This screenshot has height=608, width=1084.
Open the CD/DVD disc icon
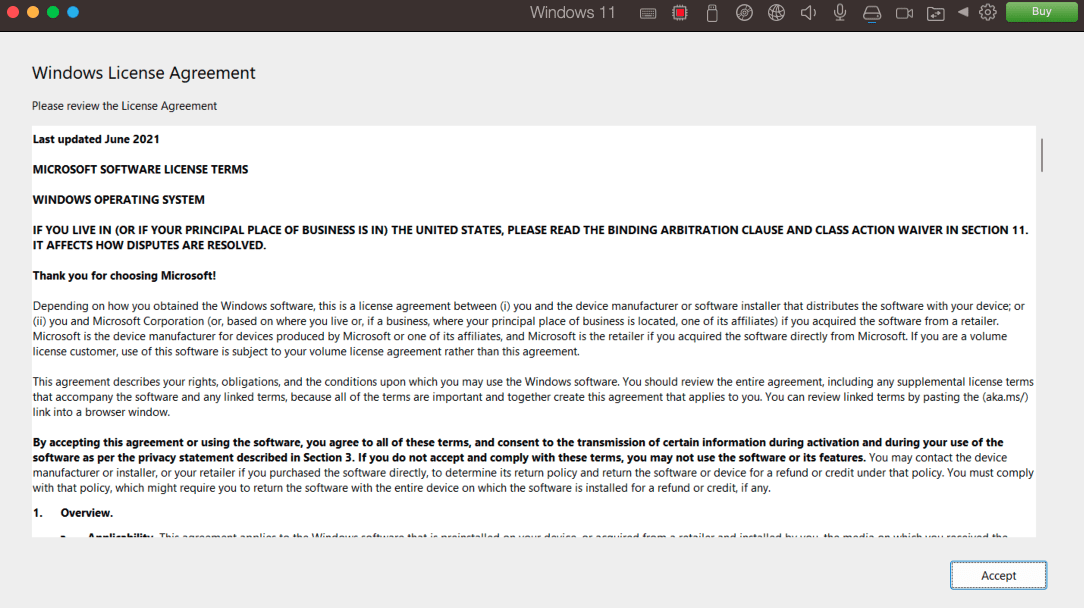[744, 13]
